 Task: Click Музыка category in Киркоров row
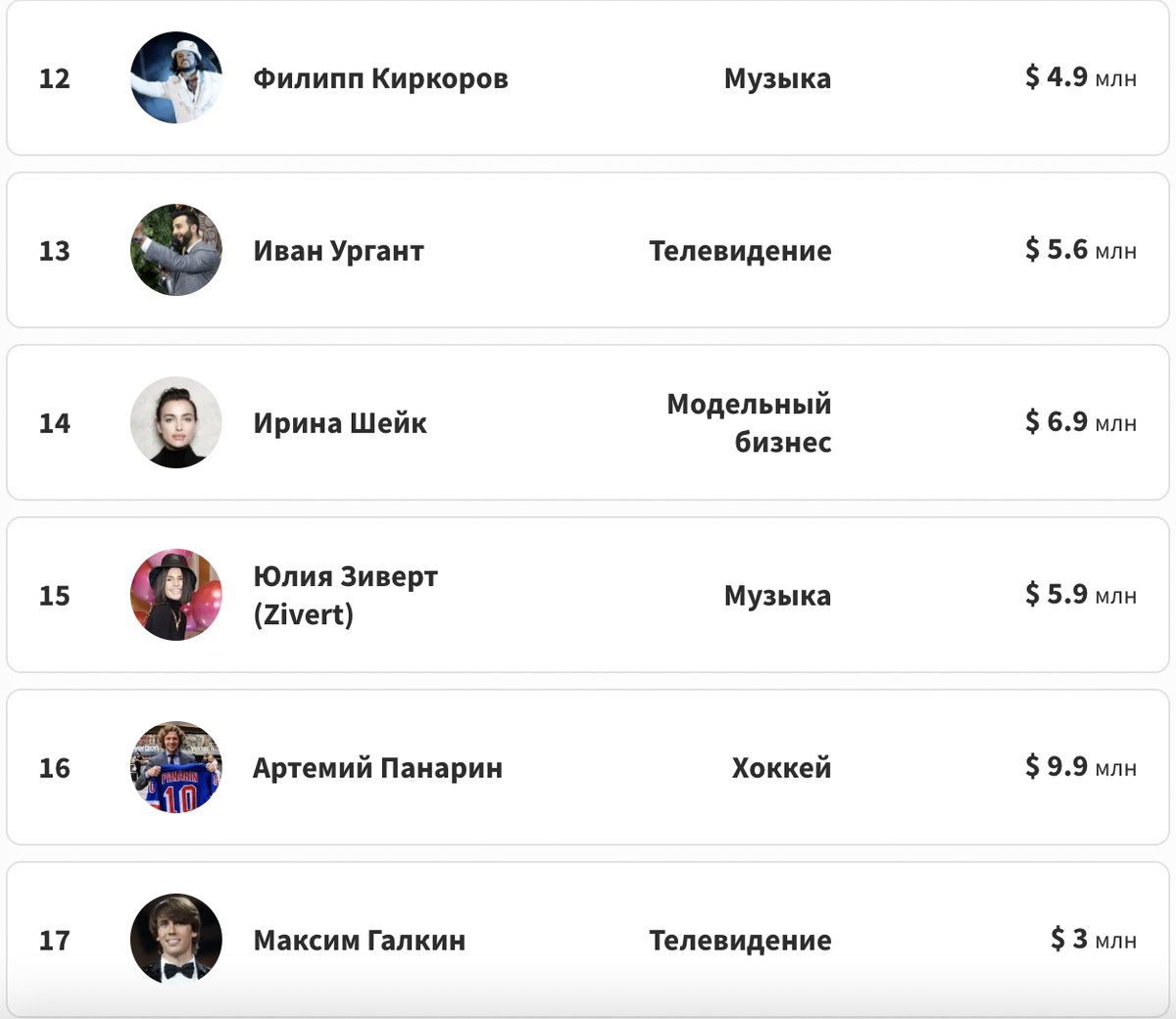(x=777, y=78)
